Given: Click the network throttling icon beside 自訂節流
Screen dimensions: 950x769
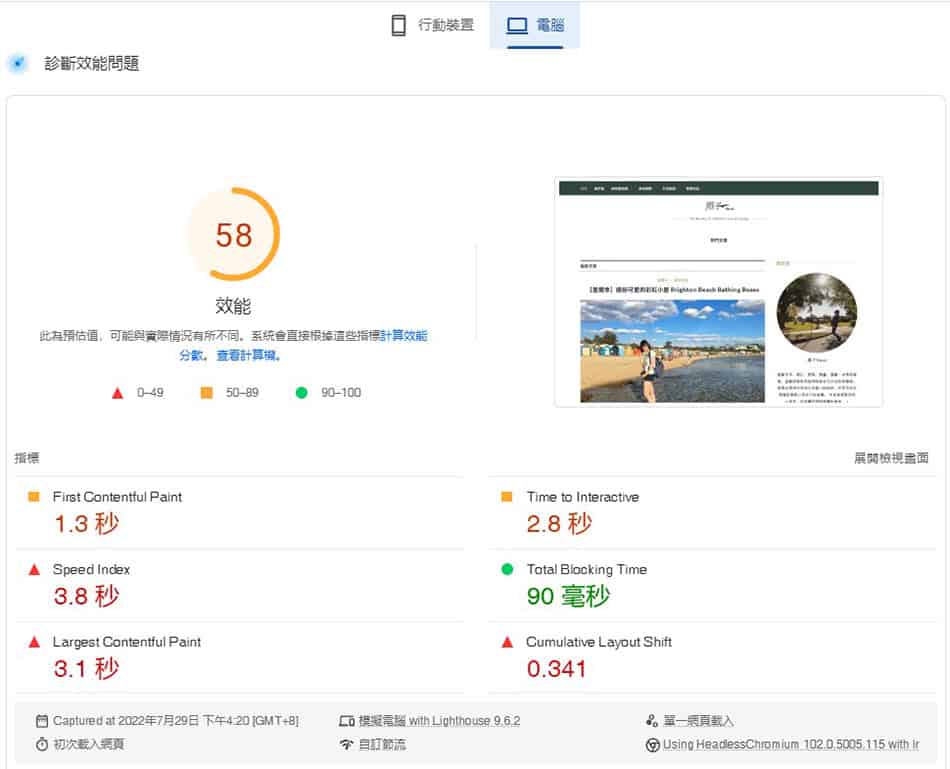Looking at the screenshot, I should 344,745.
